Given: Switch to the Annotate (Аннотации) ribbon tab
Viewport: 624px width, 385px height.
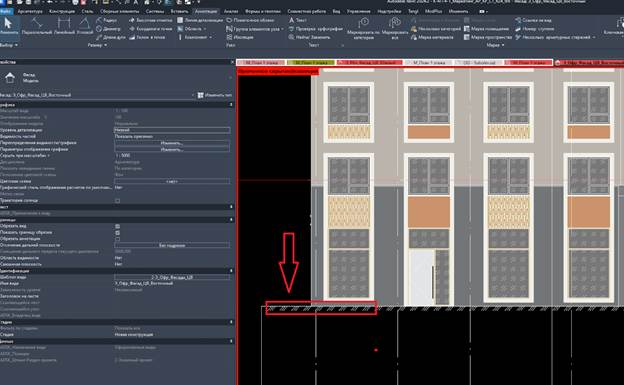Looking at the screenshot, I should point(206,12).
